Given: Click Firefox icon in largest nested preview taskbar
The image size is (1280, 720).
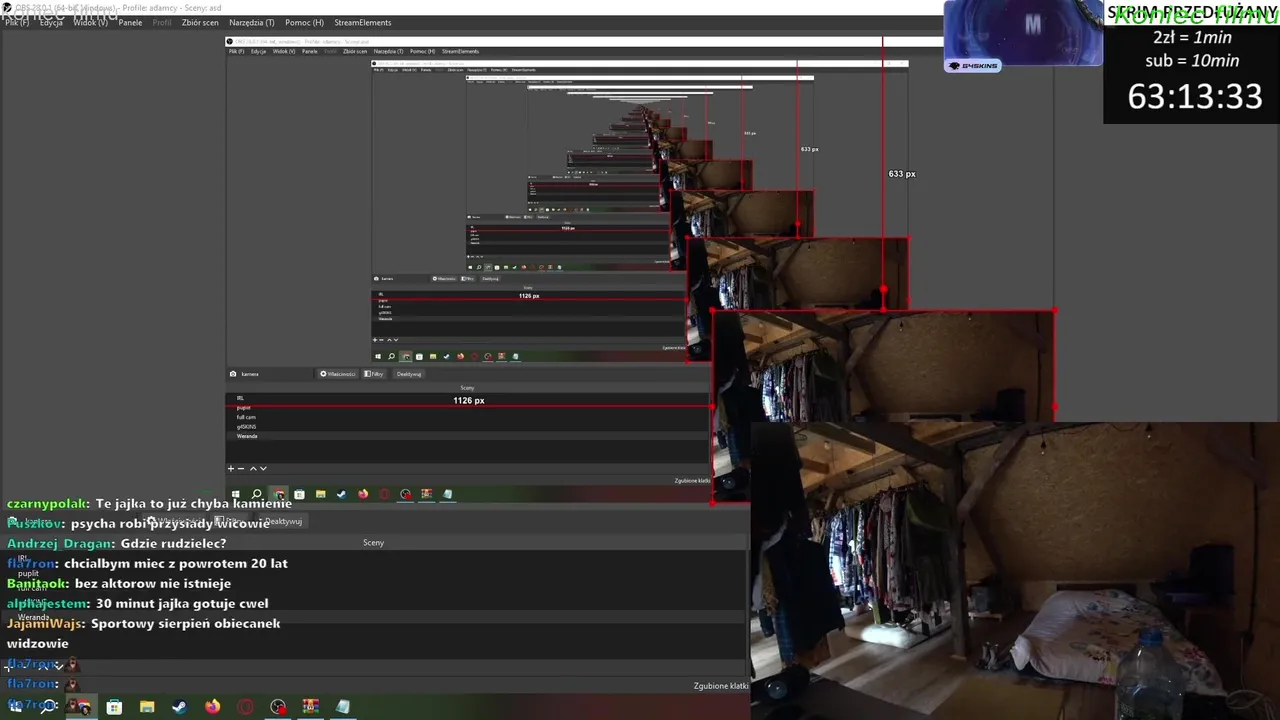Looking at the screenshot, I should (x=363, y=494).
